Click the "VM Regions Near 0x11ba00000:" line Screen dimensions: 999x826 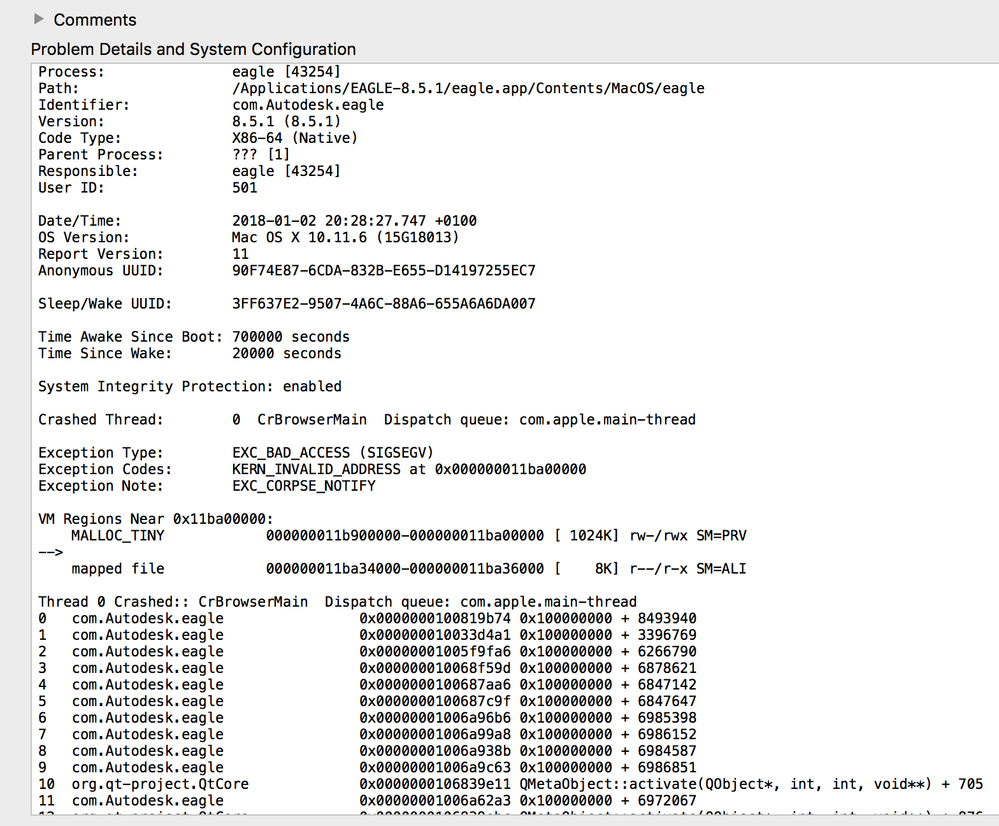(x=155, y=519)
